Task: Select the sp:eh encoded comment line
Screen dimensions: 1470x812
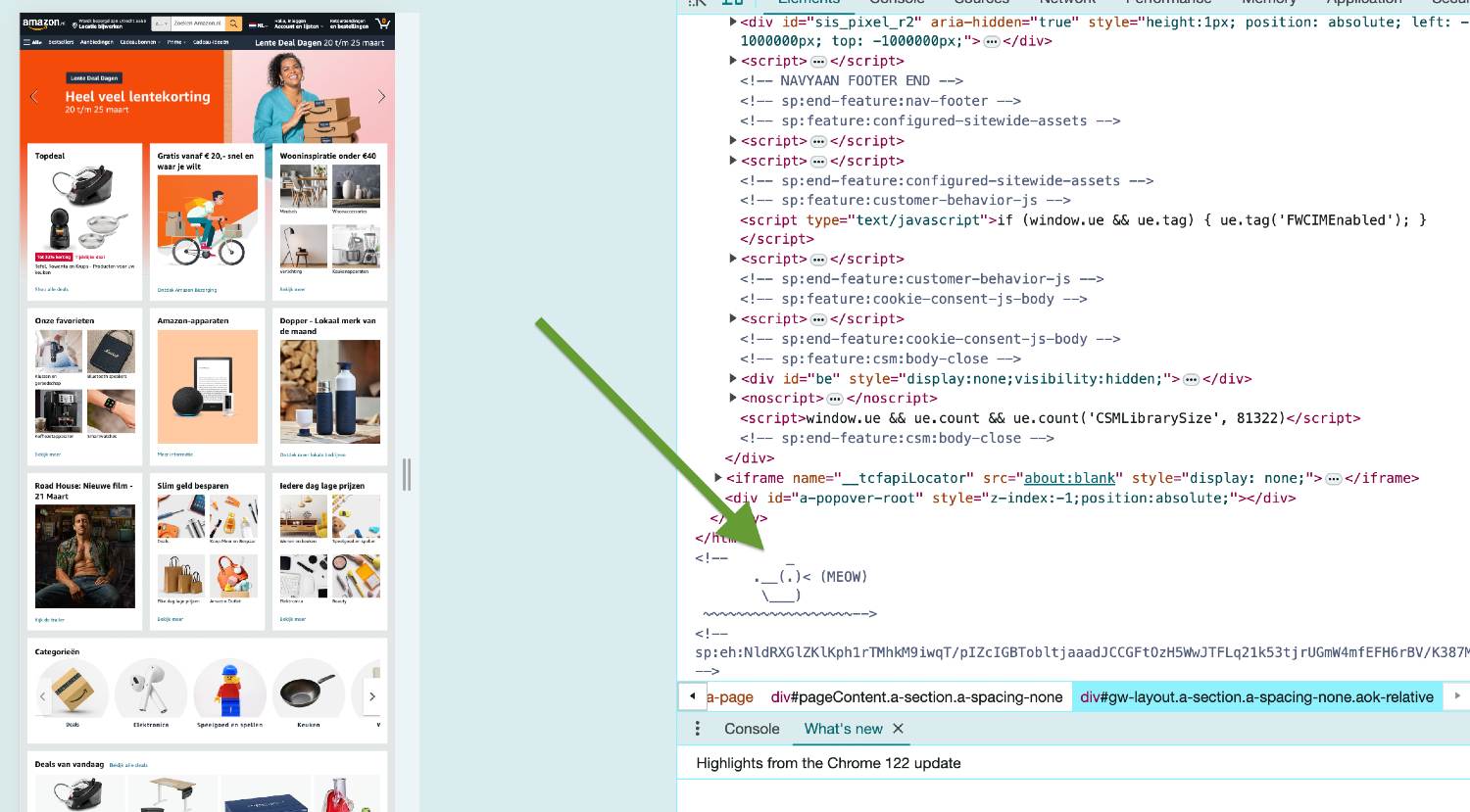Action: pyautogui.click(x=1082, y=651)
